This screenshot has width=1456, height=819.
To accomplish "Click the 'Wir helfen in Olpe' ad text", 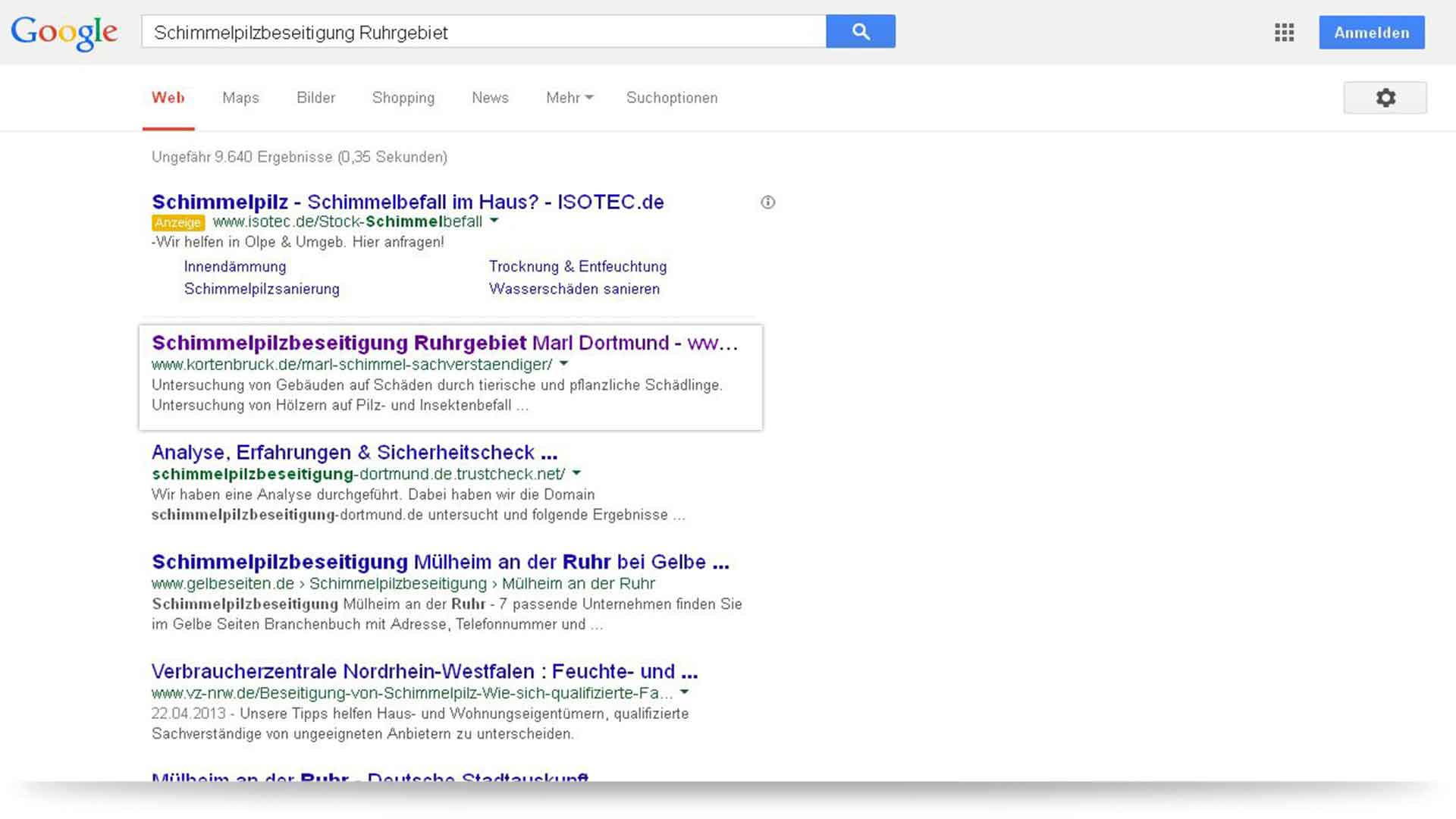I will 298,242.
